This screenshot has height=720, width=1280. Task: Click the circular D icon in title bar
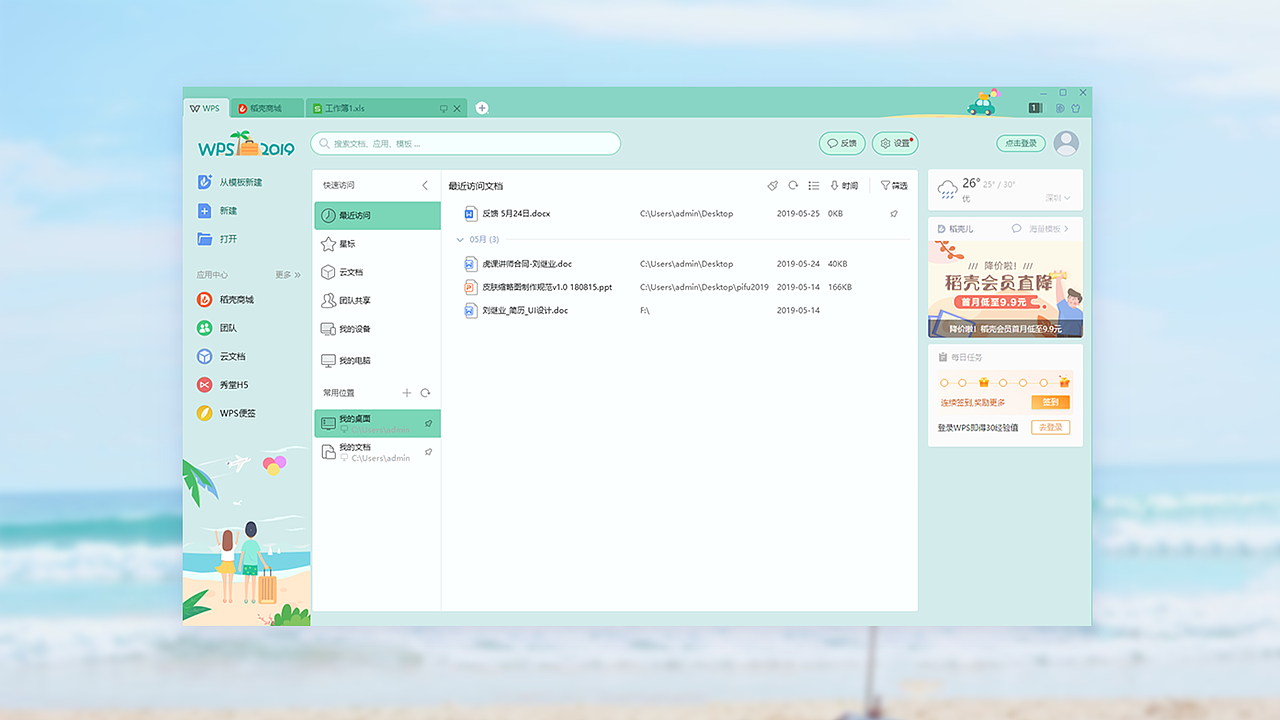pos(1060,108)
